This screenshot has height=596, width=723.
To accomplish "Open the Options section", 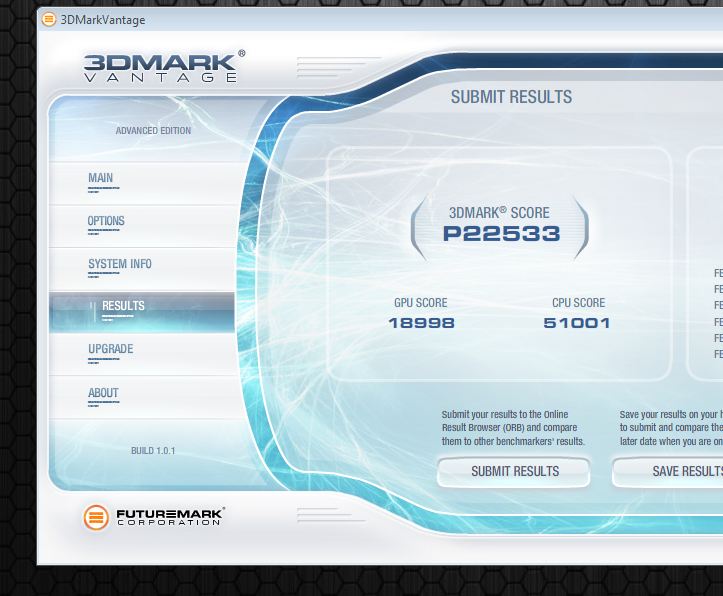I will 141,226.
